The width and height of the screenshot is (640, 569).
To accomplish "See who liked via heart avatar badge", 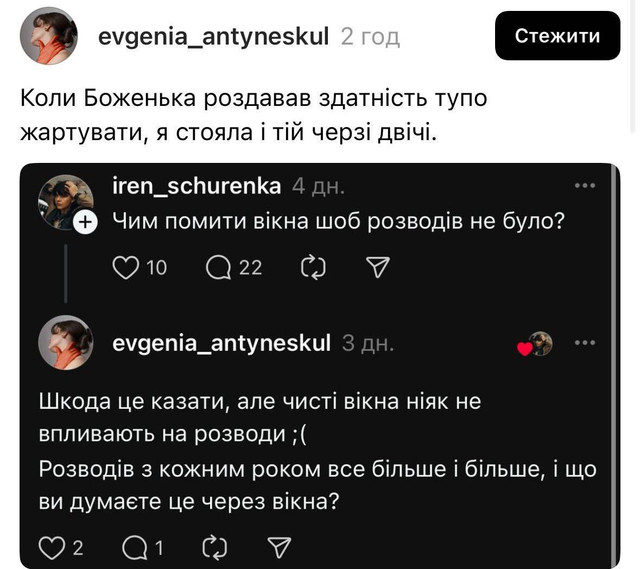I will click(x=537, y=345).
